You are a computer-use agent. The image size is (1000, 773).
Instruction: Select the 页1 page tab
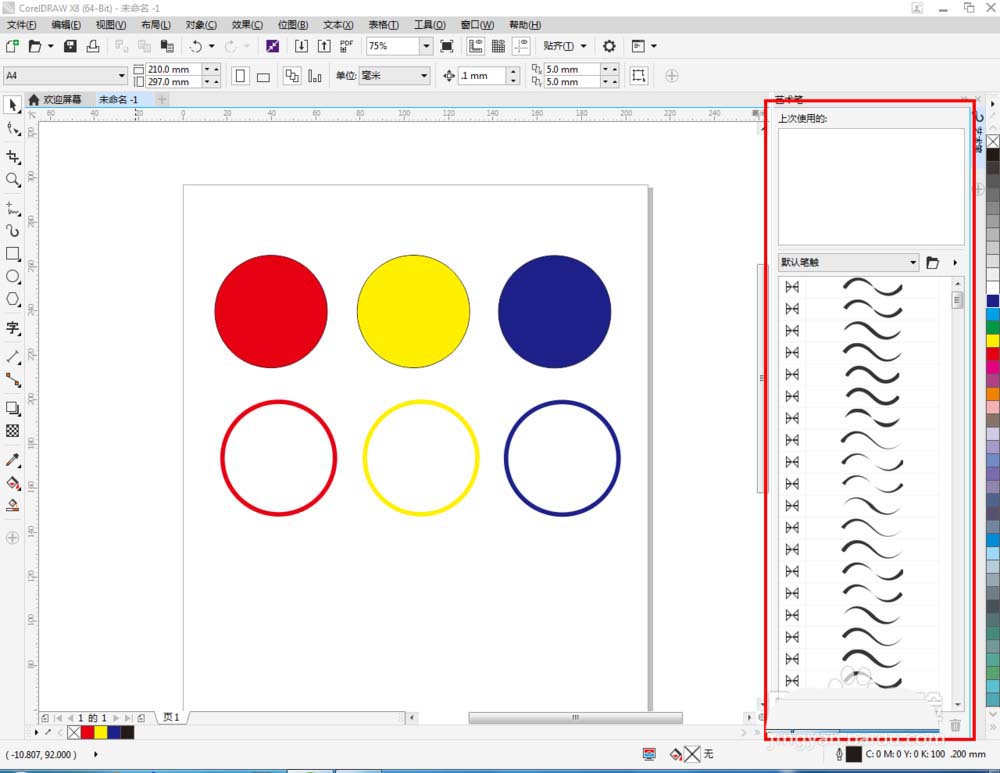pyautogui.click(x=171, y=717)
